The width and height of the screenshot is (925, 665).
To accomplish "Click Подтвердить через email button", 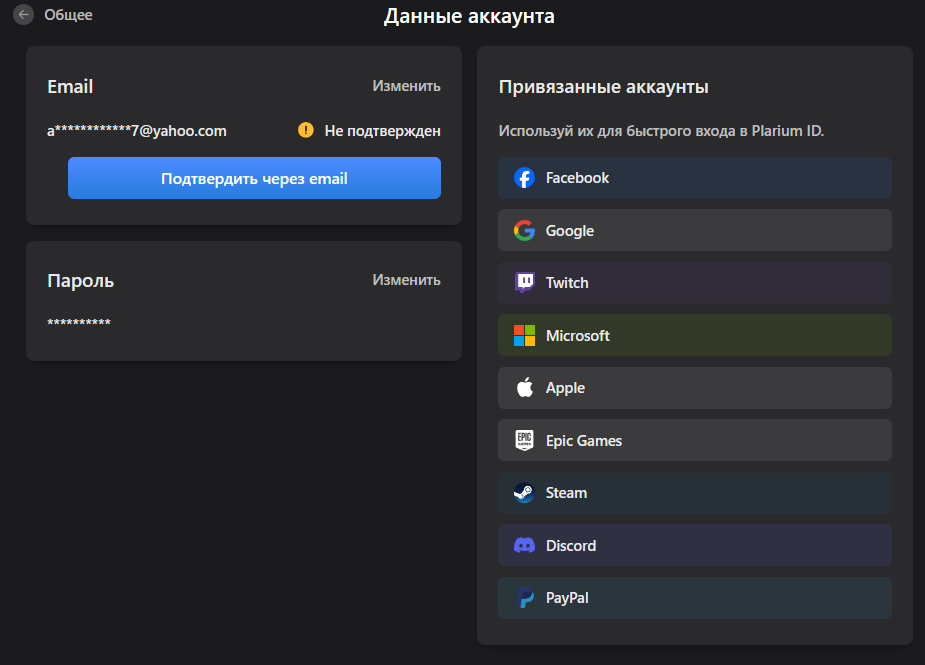I will [x=254, y=178].
